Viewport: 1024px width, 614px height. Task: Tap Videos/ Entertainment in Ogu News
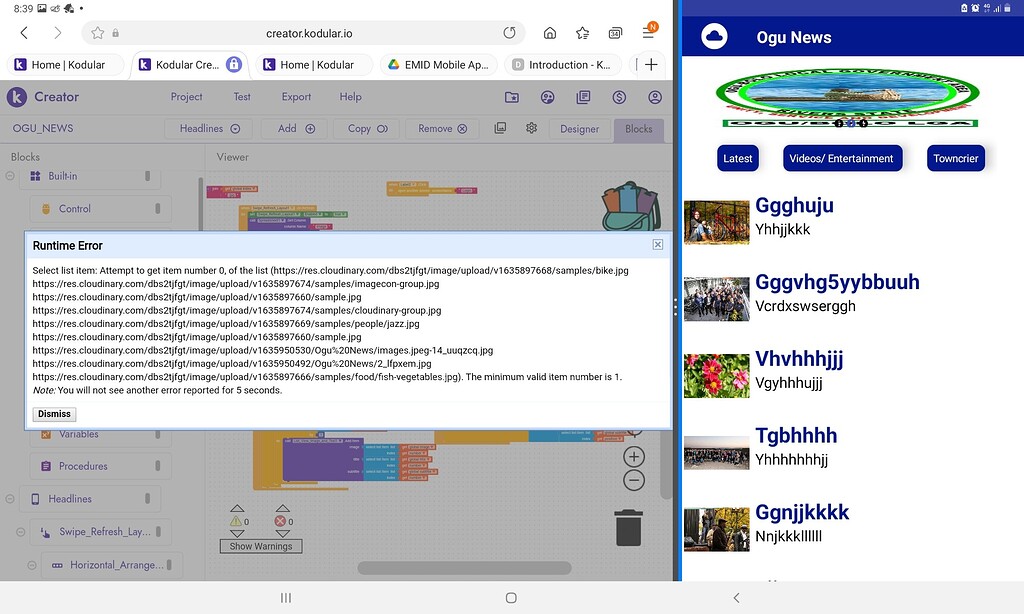842,158
